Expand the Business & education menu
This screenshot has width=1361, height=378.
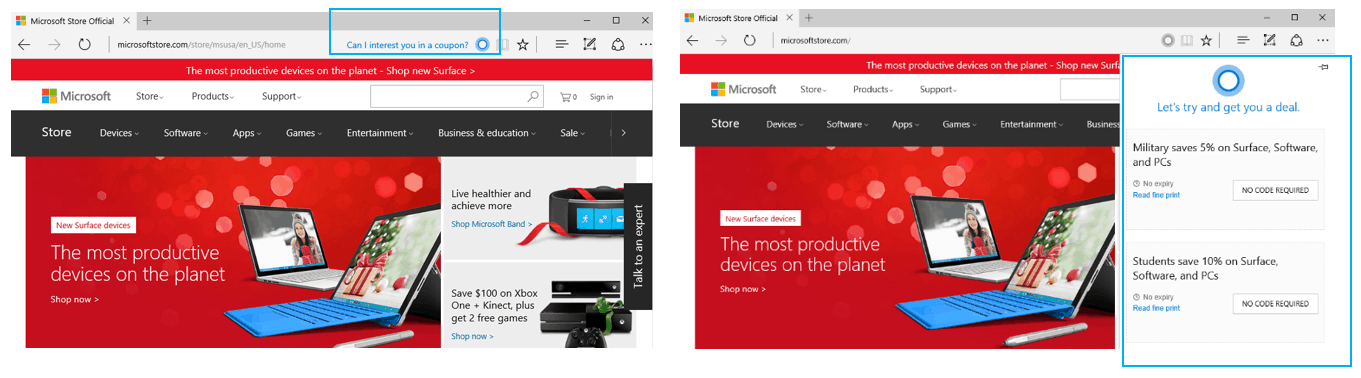(x=486, y=133)
